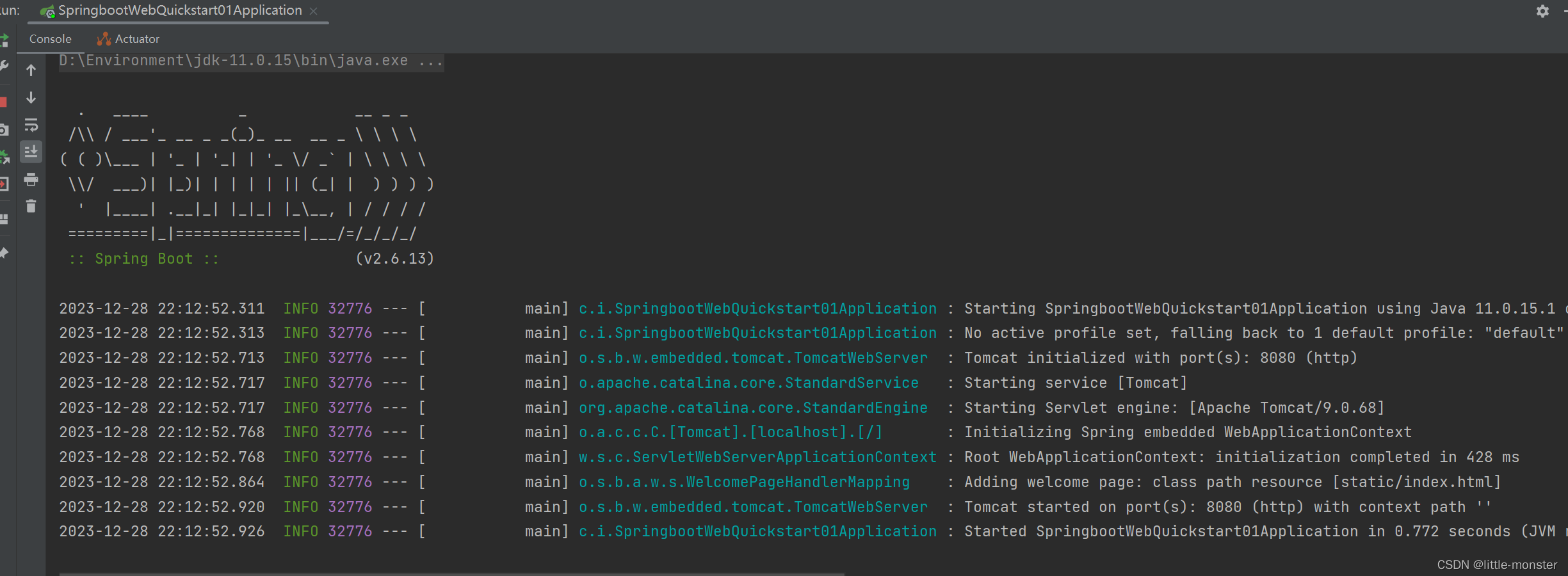The image size is (1568, 576).
Task: Click the timestamp 2023-12-28 22:12:52.926
Action: pos(162,531)
